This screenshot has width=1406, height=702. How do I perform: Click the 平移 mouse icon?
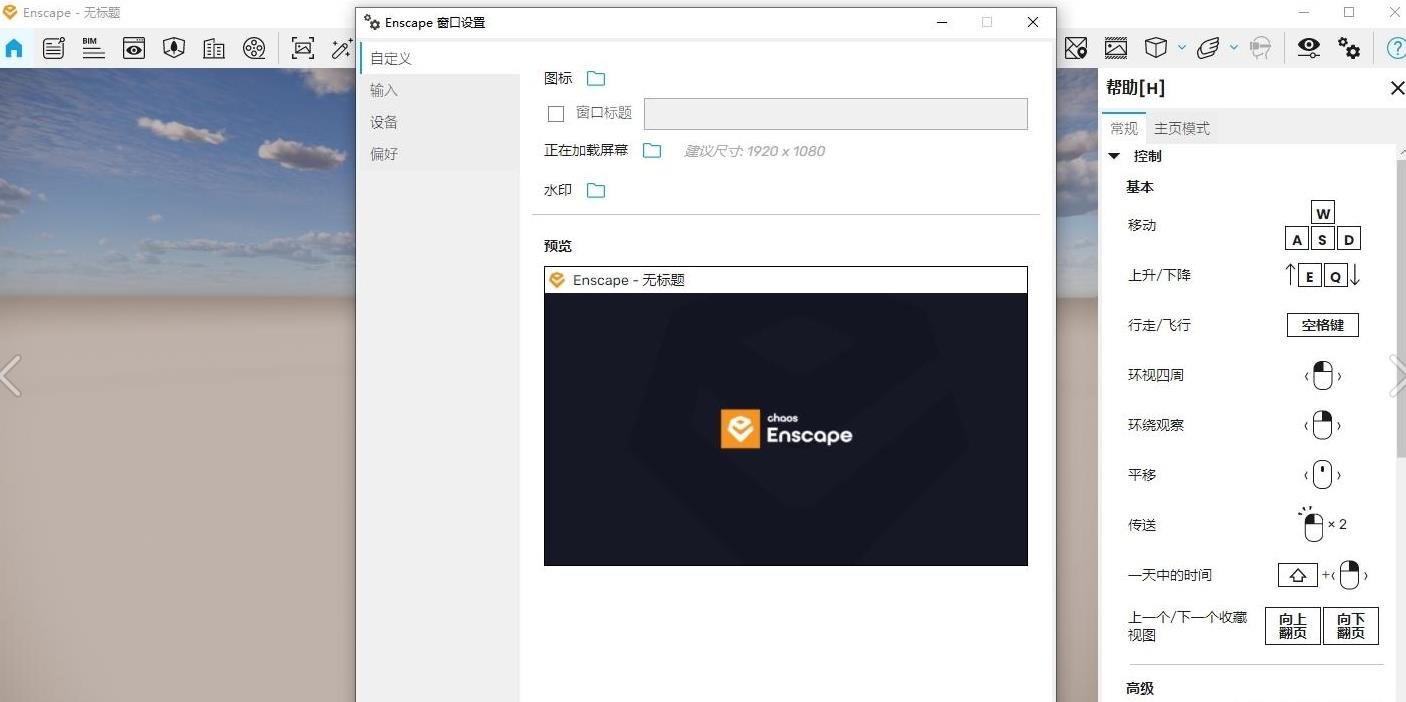tap(1322, 475)
